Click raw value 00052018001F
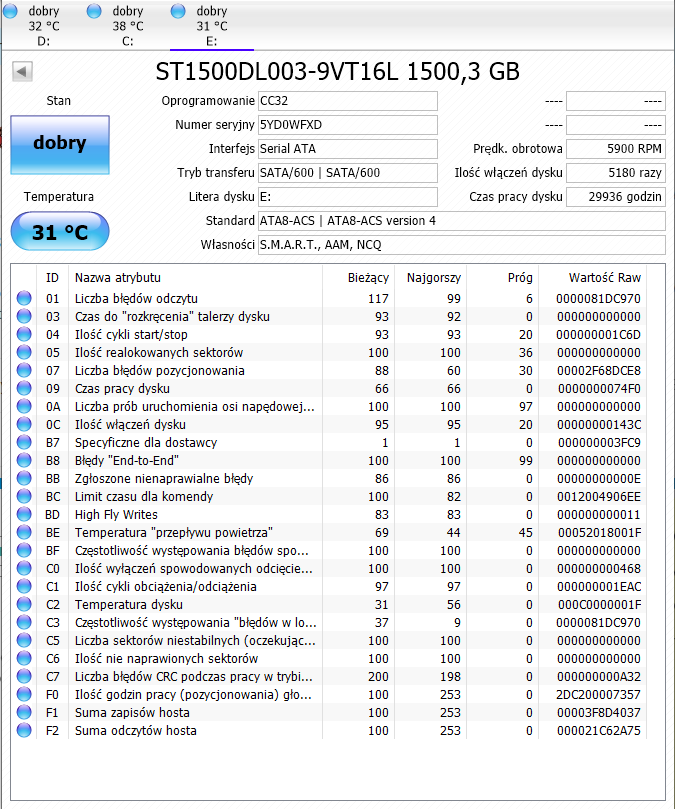Image resolution: width=675 pixels, height=809 pixels. tap(599, 533)
